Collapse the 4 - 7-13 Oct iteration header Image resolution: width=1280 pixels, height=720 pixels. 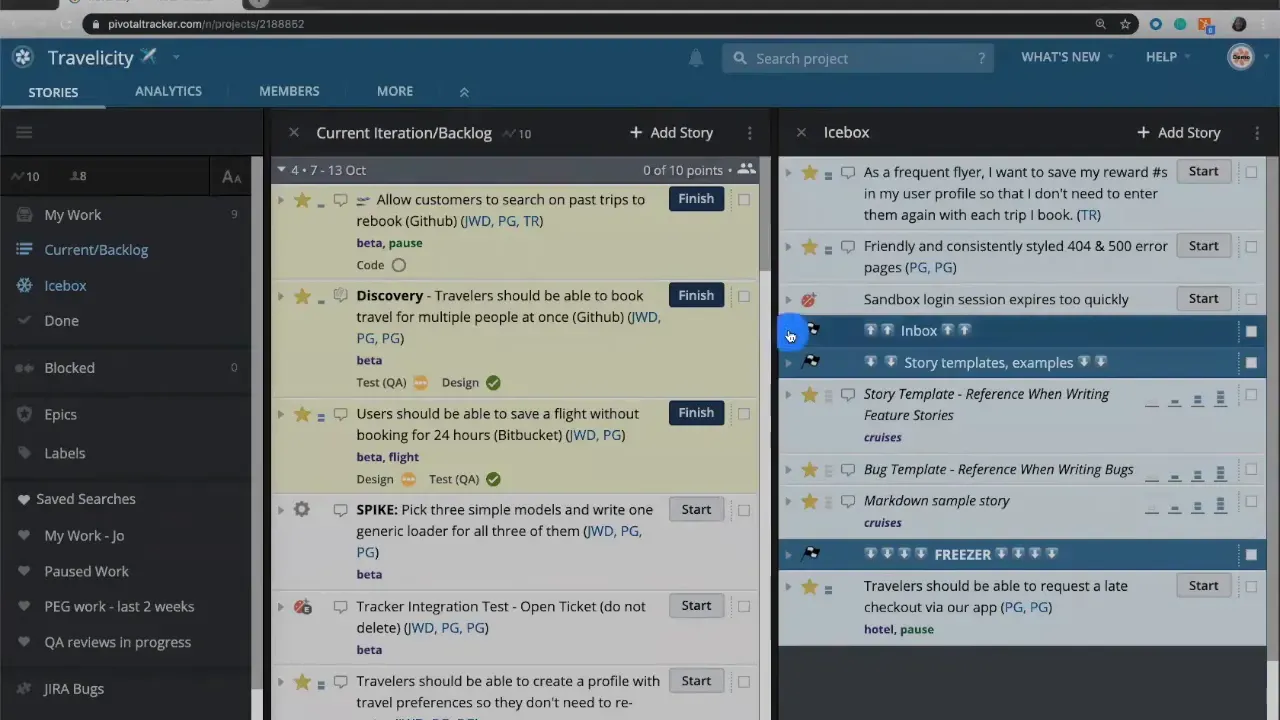[281, 170]
